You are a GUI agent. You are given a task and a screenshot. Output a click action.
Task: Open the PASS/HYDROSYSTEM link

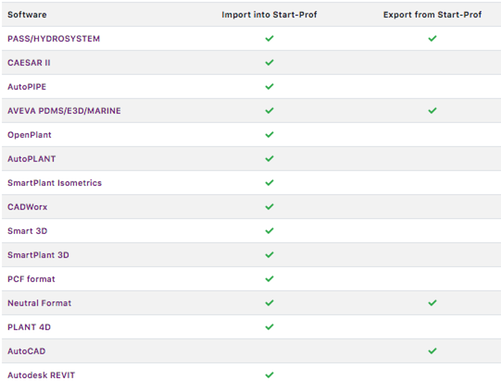(54, 39)
